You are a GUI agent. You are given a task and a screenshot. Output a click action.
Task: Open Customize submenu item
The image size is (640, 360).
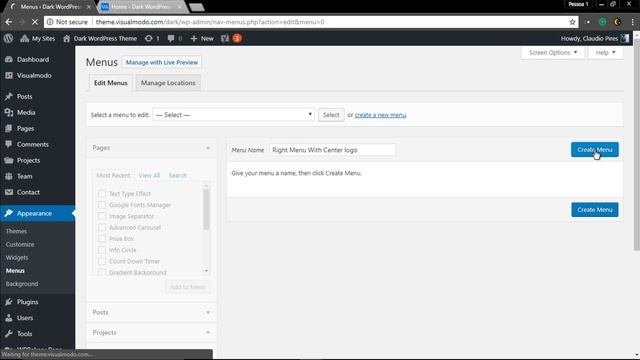click(20, 244)
